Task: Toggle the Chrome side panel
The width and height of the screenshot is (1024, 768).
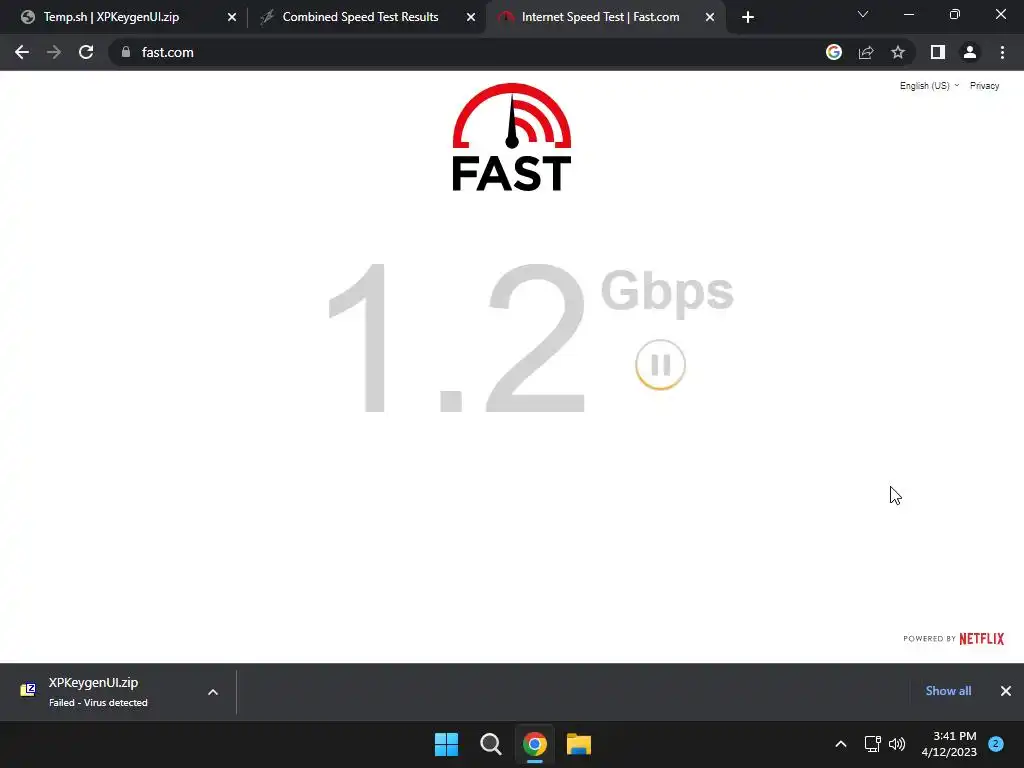Action: 938,52
